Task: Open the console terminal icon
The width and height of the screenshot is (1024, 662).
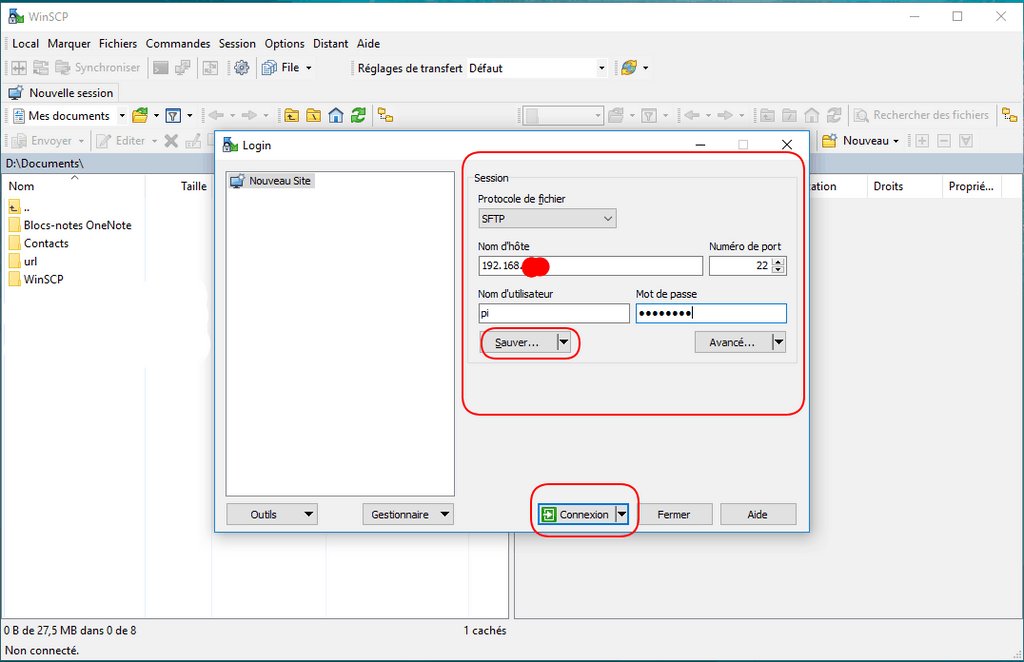Action: pos(161,67)
